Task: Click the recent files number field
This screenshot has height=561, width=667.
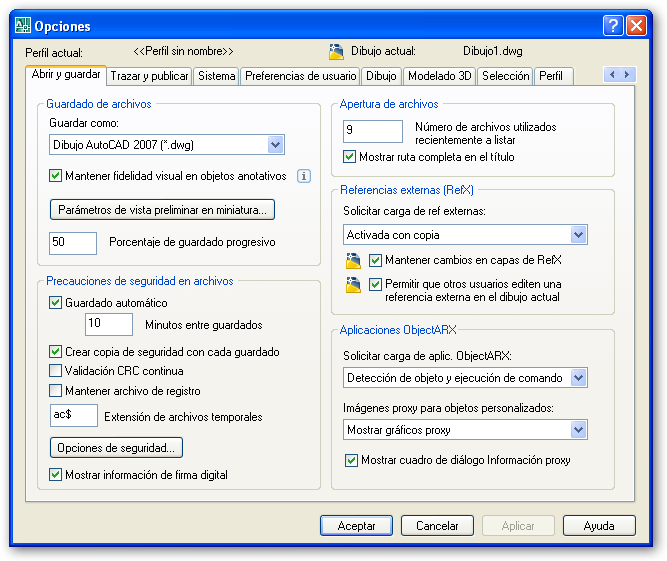Action: (x=373, y=131)
